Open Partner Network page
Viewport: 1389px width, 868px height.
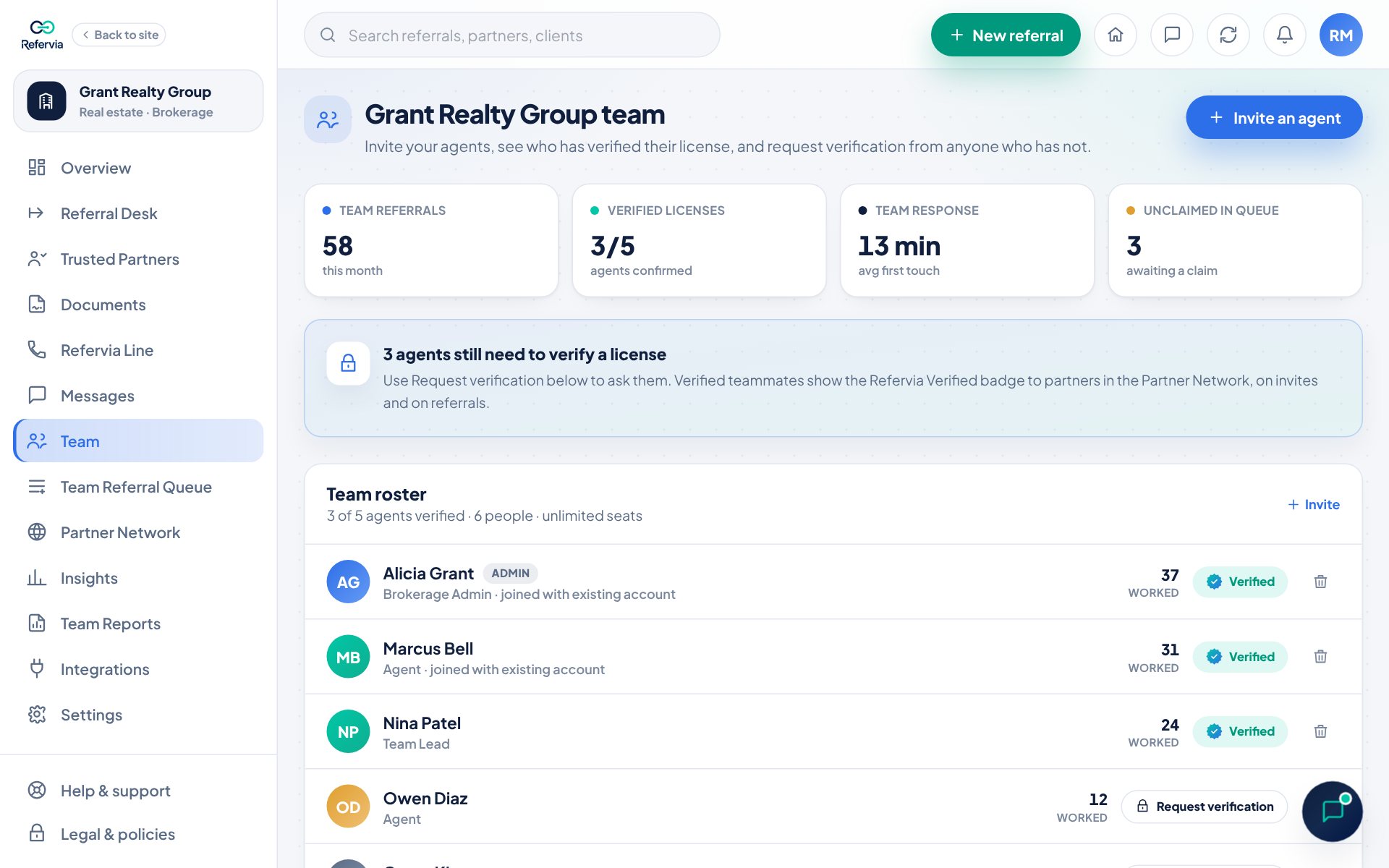tap(138, 532)
